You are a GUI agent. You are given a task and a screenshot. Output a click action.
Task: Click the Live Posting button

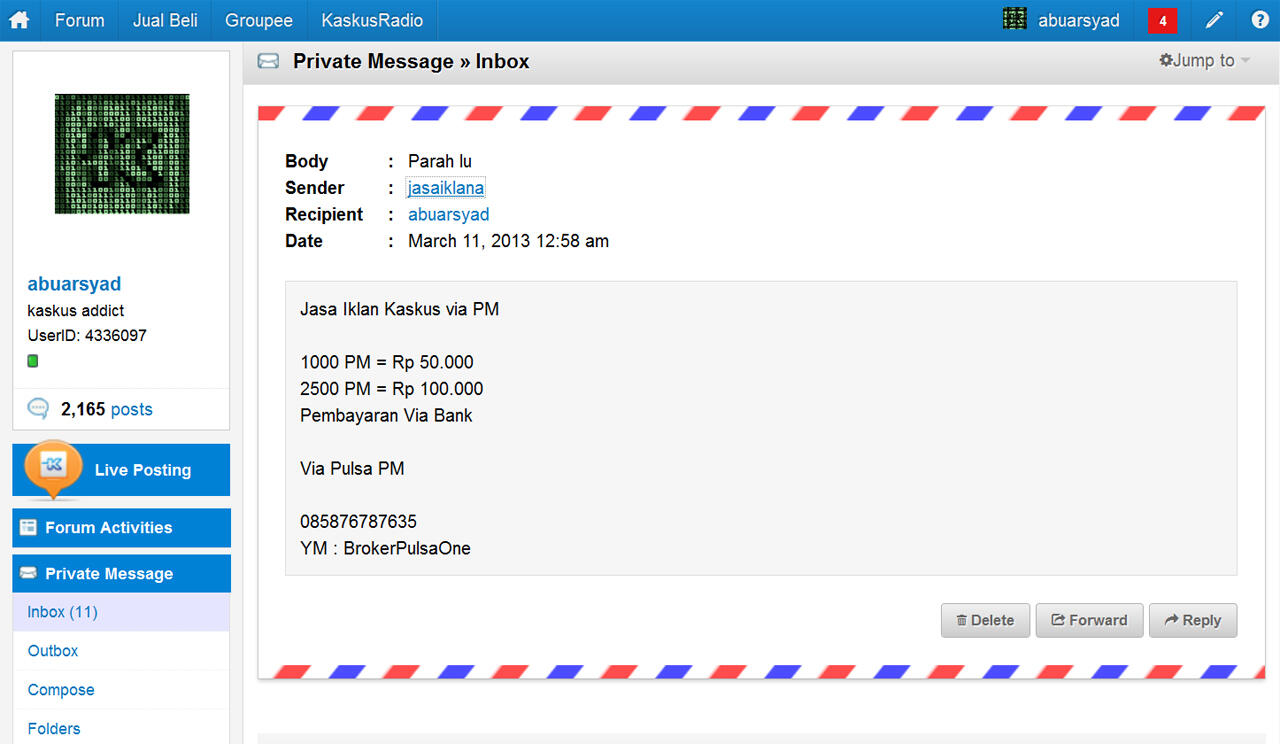pyautogui.click(x=121, y=470)
